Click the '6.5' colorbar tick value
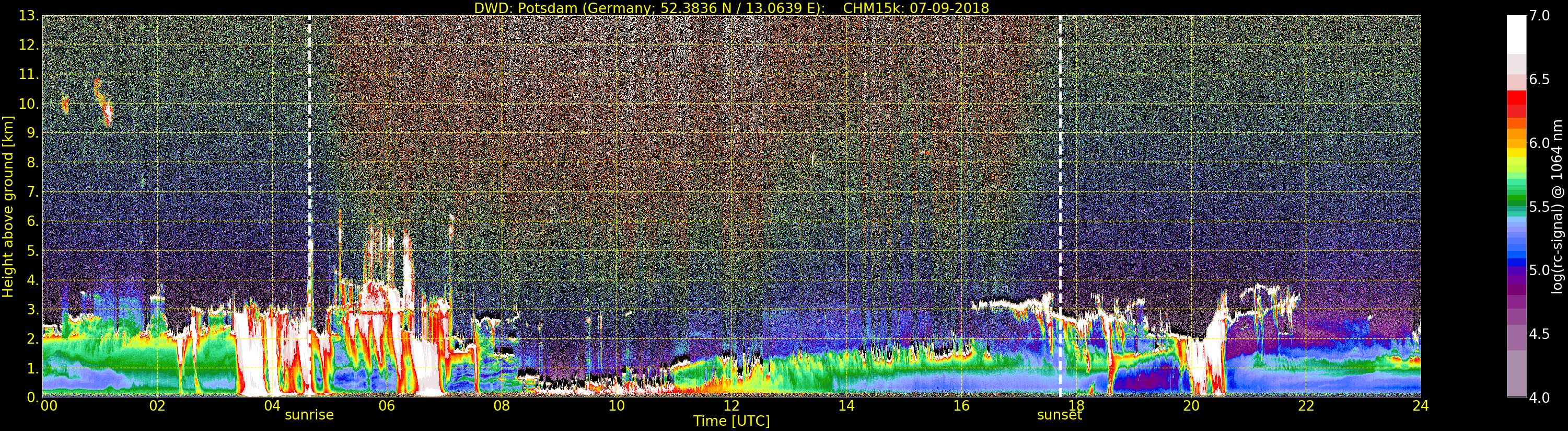Image resolution: width=1568 pixels, height=431 pixels. tap(1539, 80)
